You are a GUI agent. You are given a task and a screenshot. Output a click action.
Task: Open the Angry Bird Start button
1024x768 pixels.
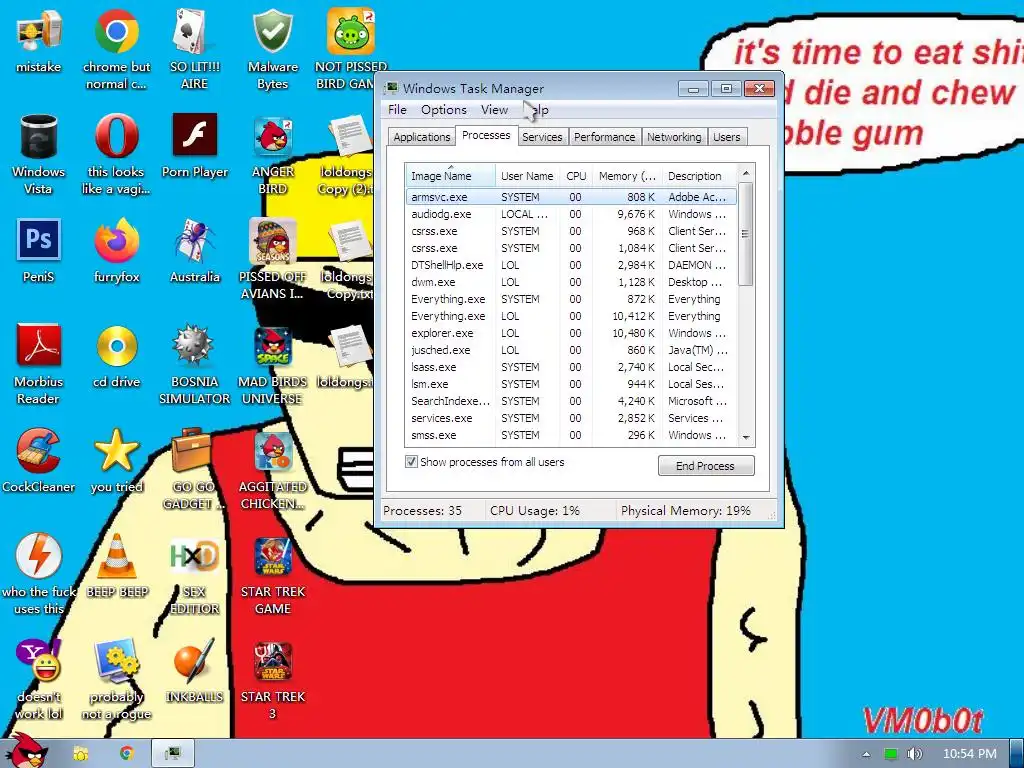27,751
